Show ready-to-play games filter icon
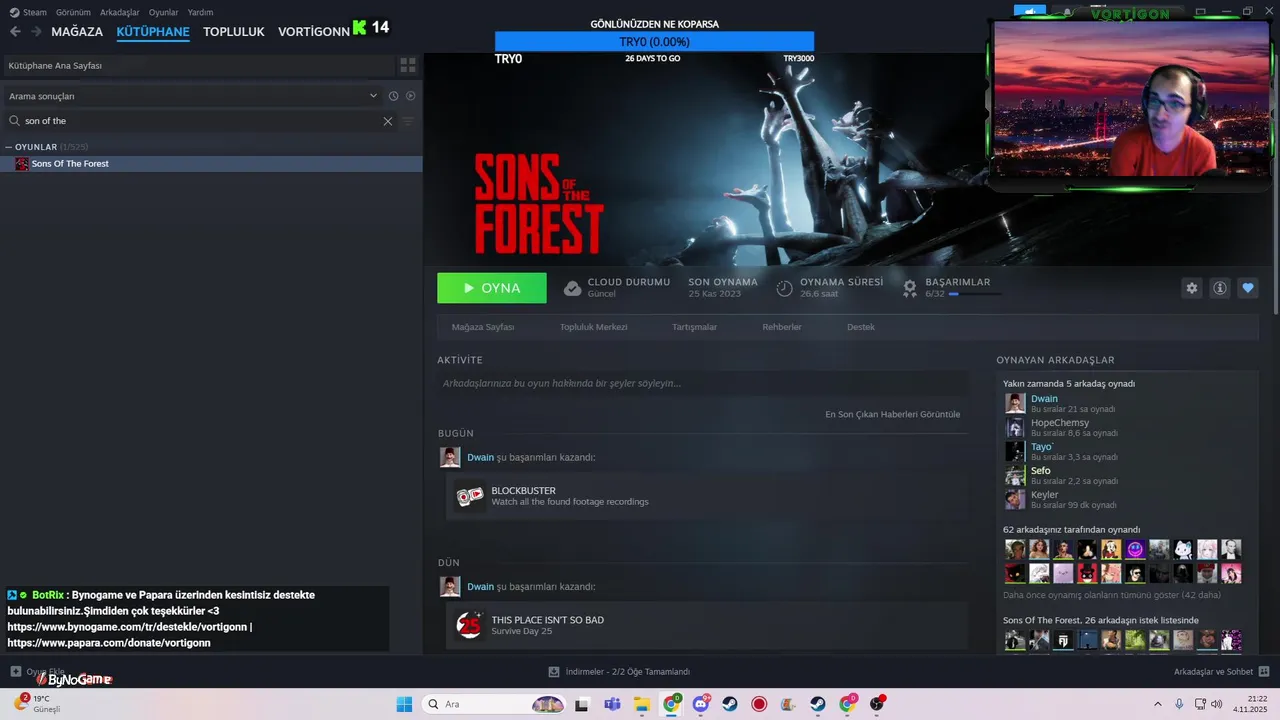1280x720 pixels. pyautogui.click(x=410, y=96)
